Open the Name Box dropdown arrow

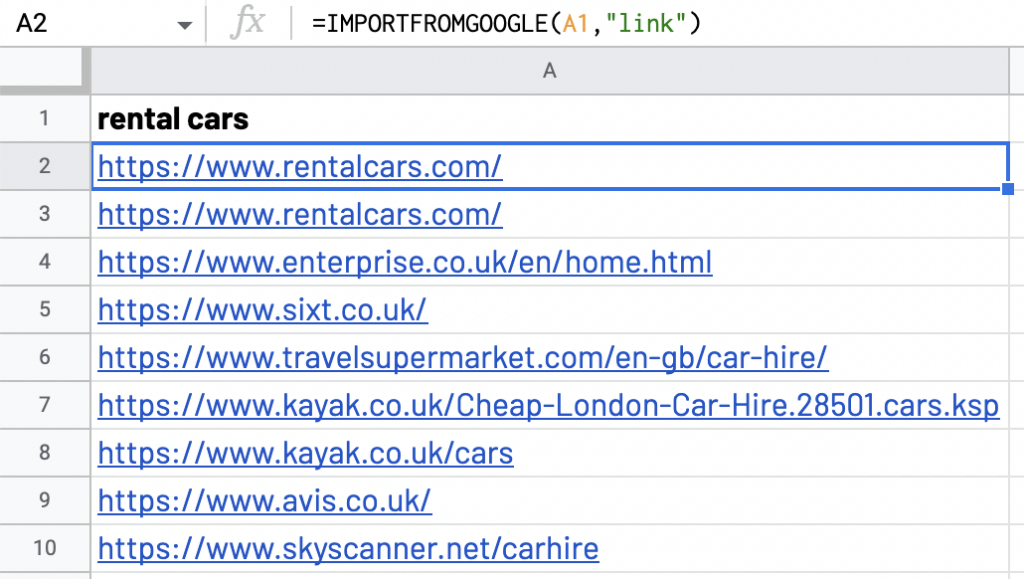(x=184, y=22)
